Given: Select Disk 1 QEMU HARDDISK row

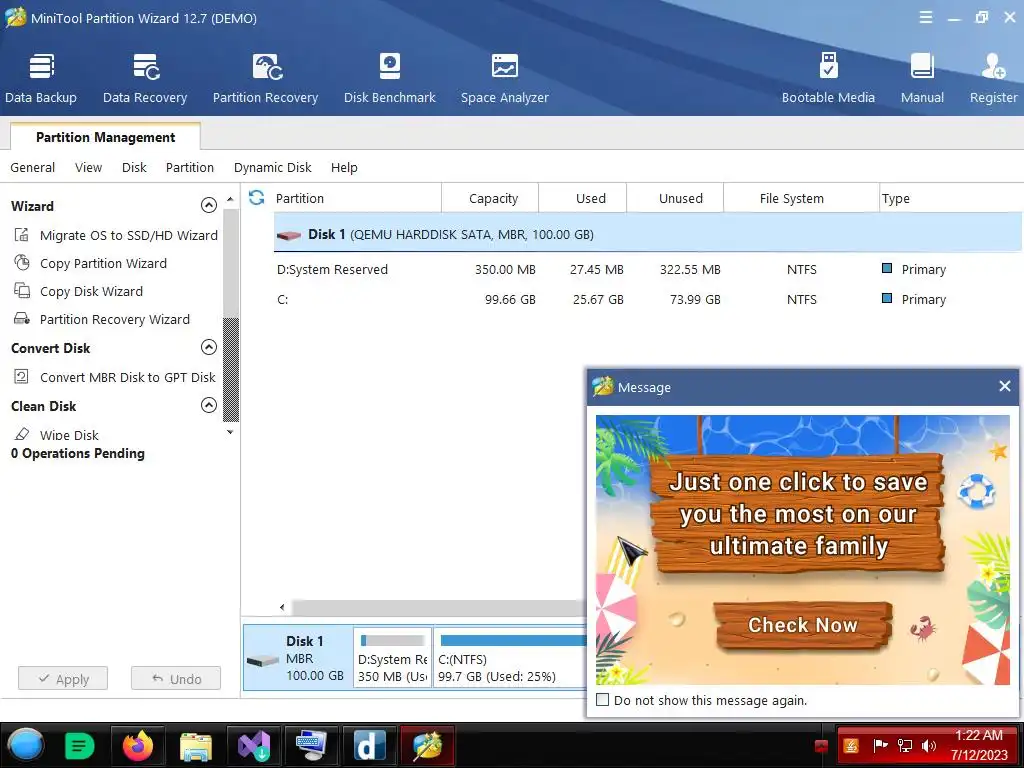Looking at the screenshot, I should pos(648,234).
